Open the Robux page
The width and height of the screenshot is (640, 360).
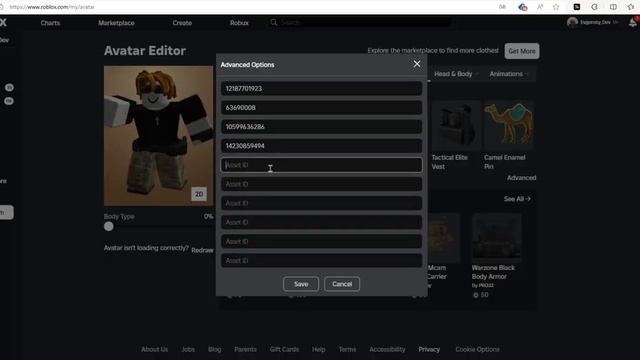(x=239, y=23)
